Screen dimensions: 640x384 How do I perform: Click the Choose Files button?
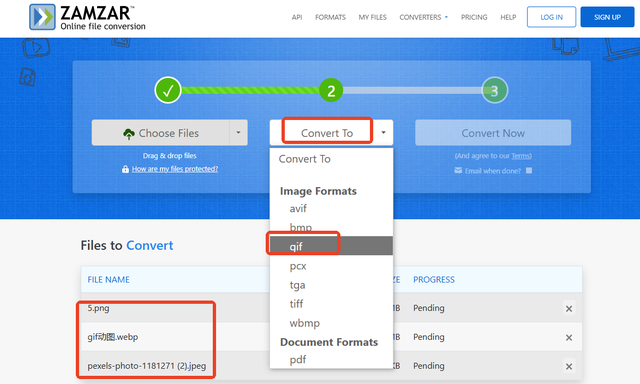coord(160,133)
